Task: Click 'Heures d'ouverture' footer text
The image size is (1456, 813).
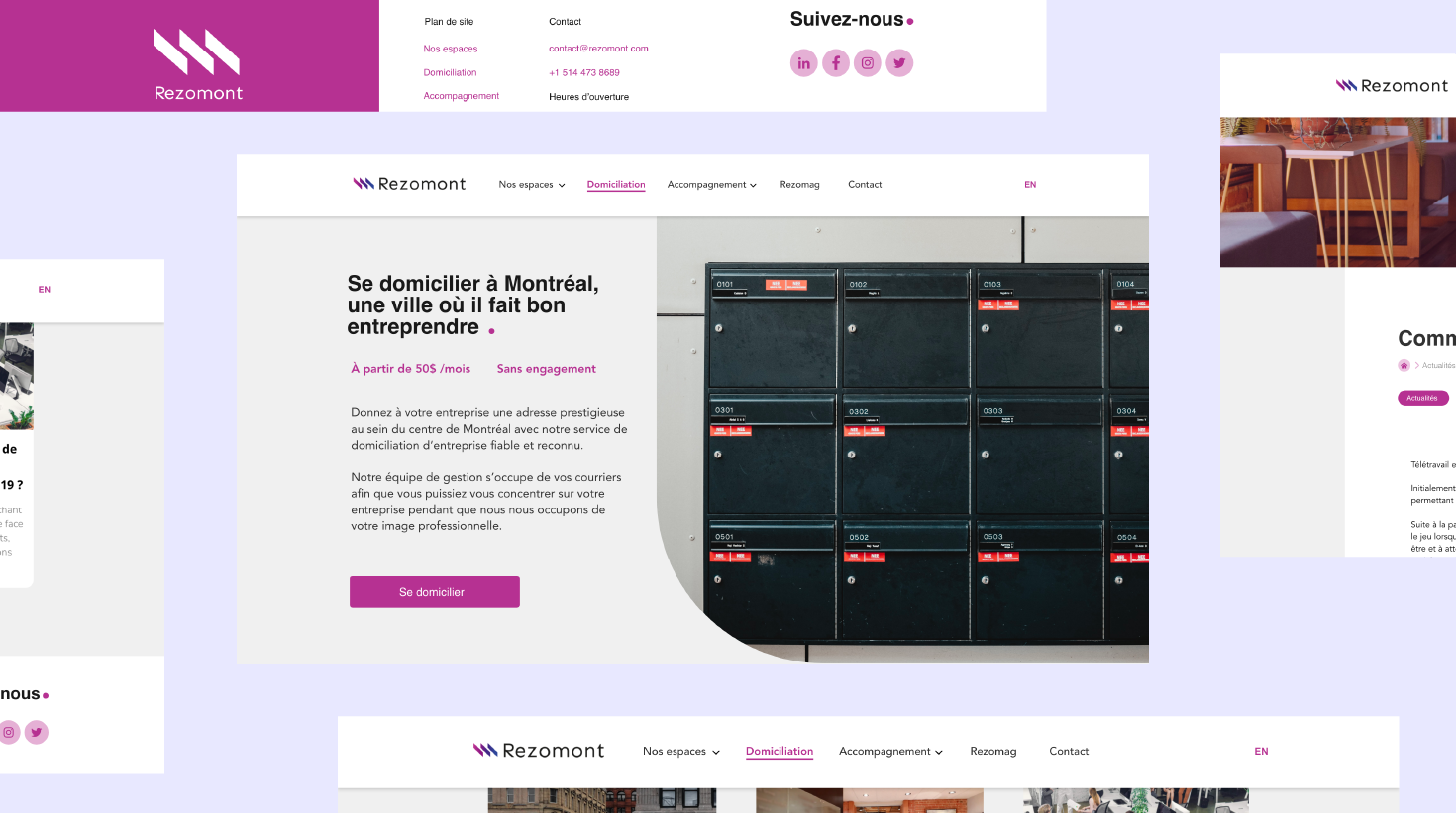Action: tap(589, 97)
